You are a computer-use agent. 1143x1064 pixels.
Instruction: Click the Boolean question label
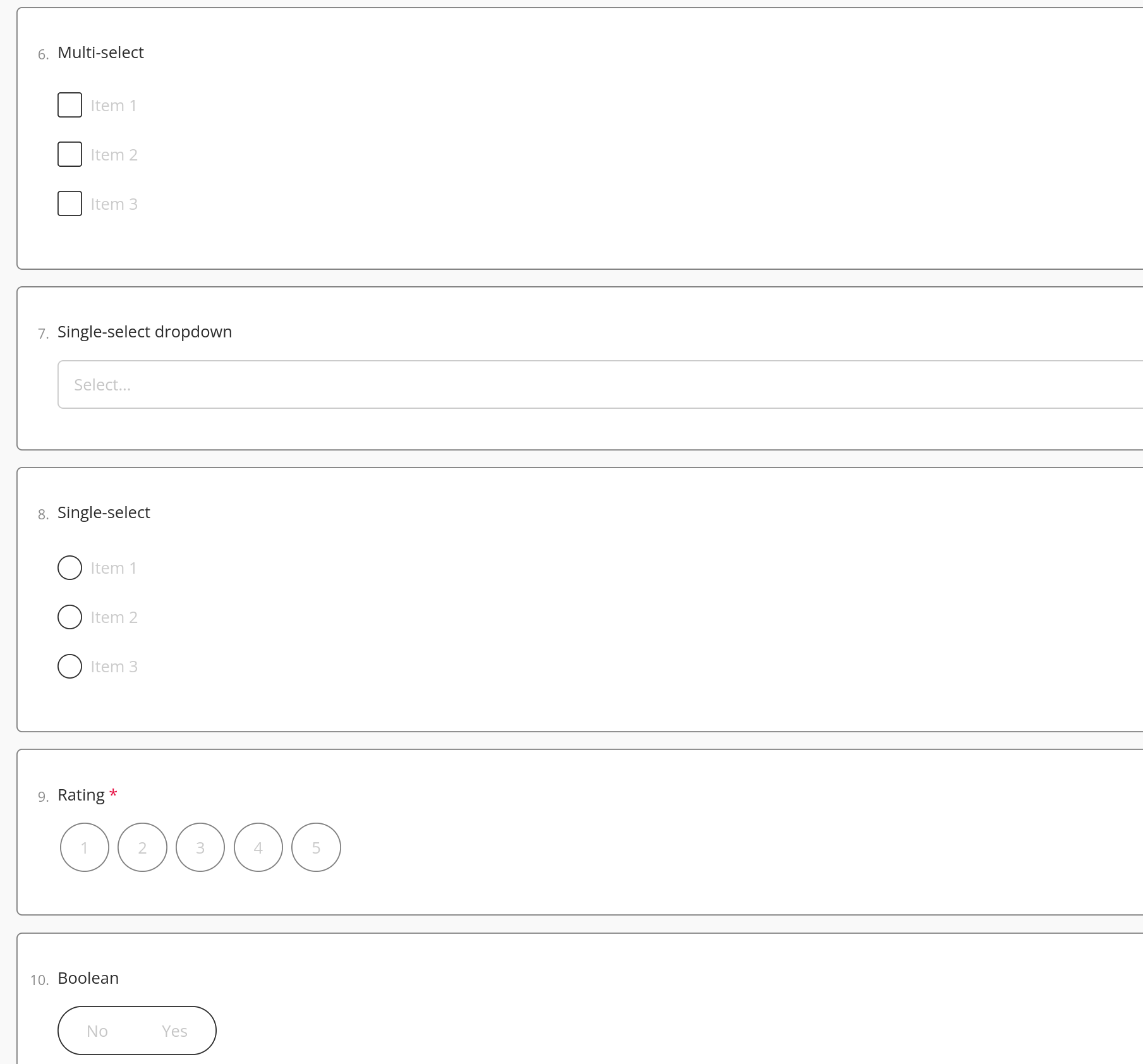(x=88, y=977)
